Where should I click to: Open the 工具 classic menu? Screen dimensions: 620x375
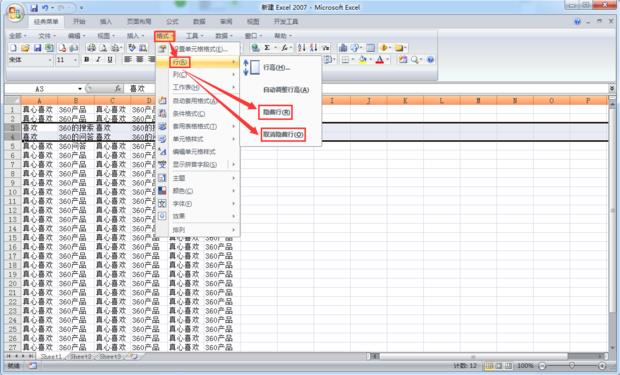194,36
